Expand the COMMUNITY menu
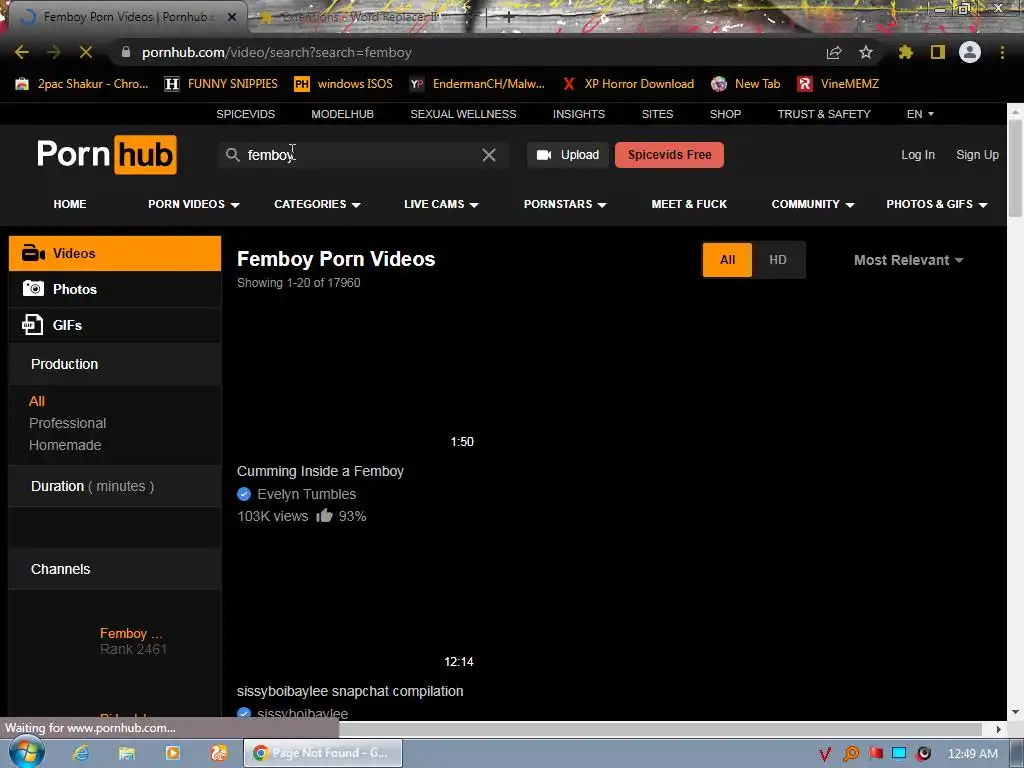1024x768 pixels. 813,204
